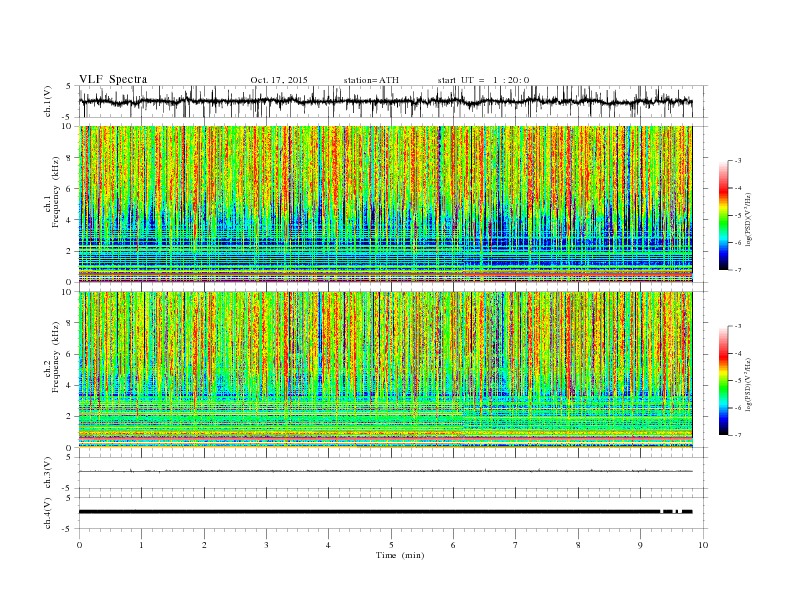Click inside the ch.2 spectrogram panel
The height and width of the screenshot is (612, 792).
pyautogui.click(x=385, y=369)
